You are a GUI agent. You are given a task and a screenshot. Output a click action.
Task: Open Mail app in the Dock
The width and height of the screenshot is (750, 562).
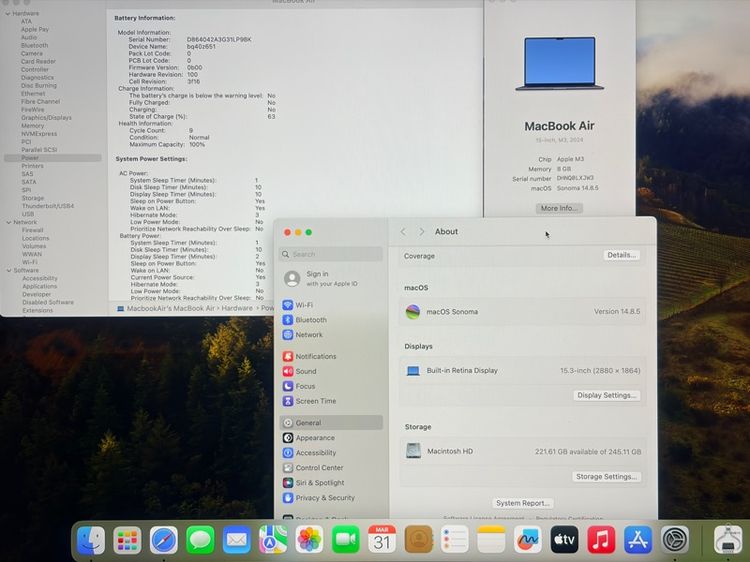(x=236, y=540)
